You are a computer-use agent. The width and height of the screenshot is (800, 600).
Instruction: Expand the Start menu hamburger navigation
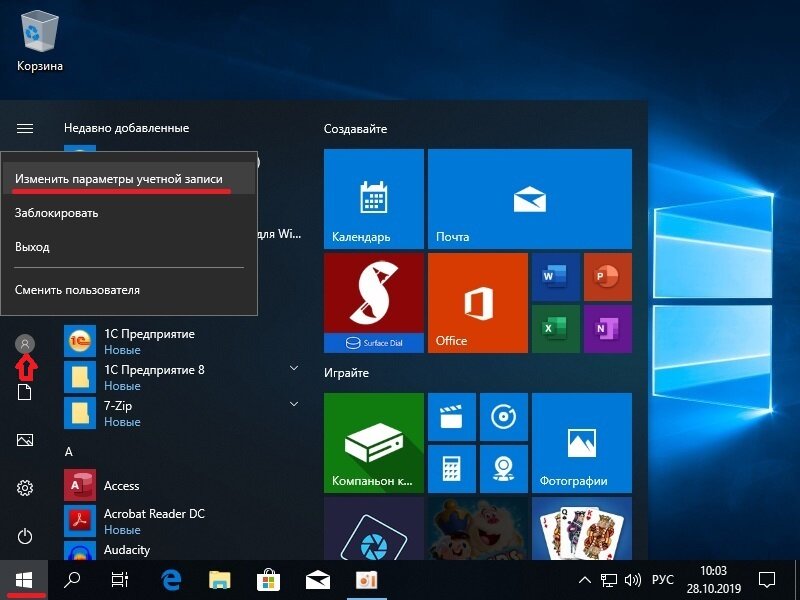click(24, 128)
